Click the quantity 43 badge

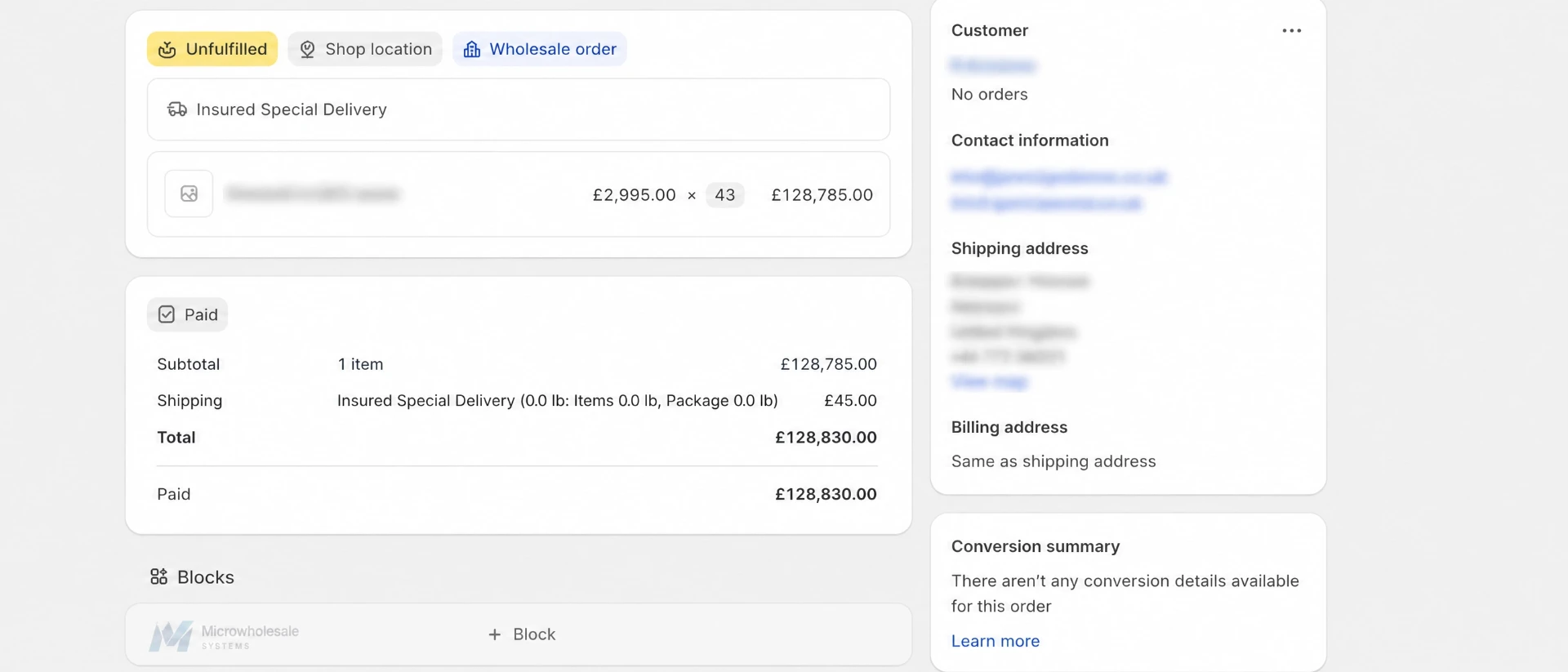tap(725, 194)
